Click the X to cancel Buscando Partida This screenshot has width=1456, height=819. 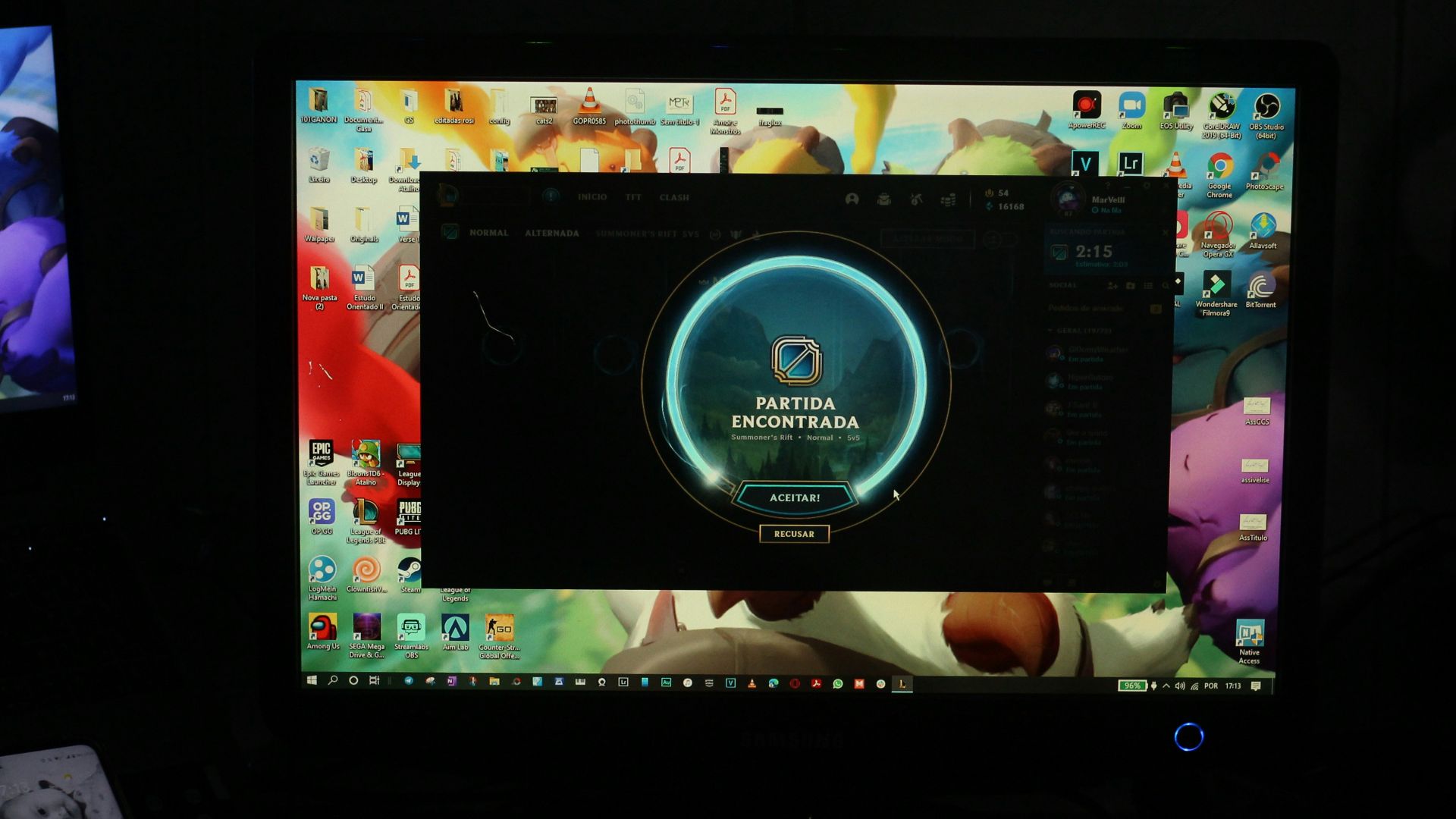1166,231
